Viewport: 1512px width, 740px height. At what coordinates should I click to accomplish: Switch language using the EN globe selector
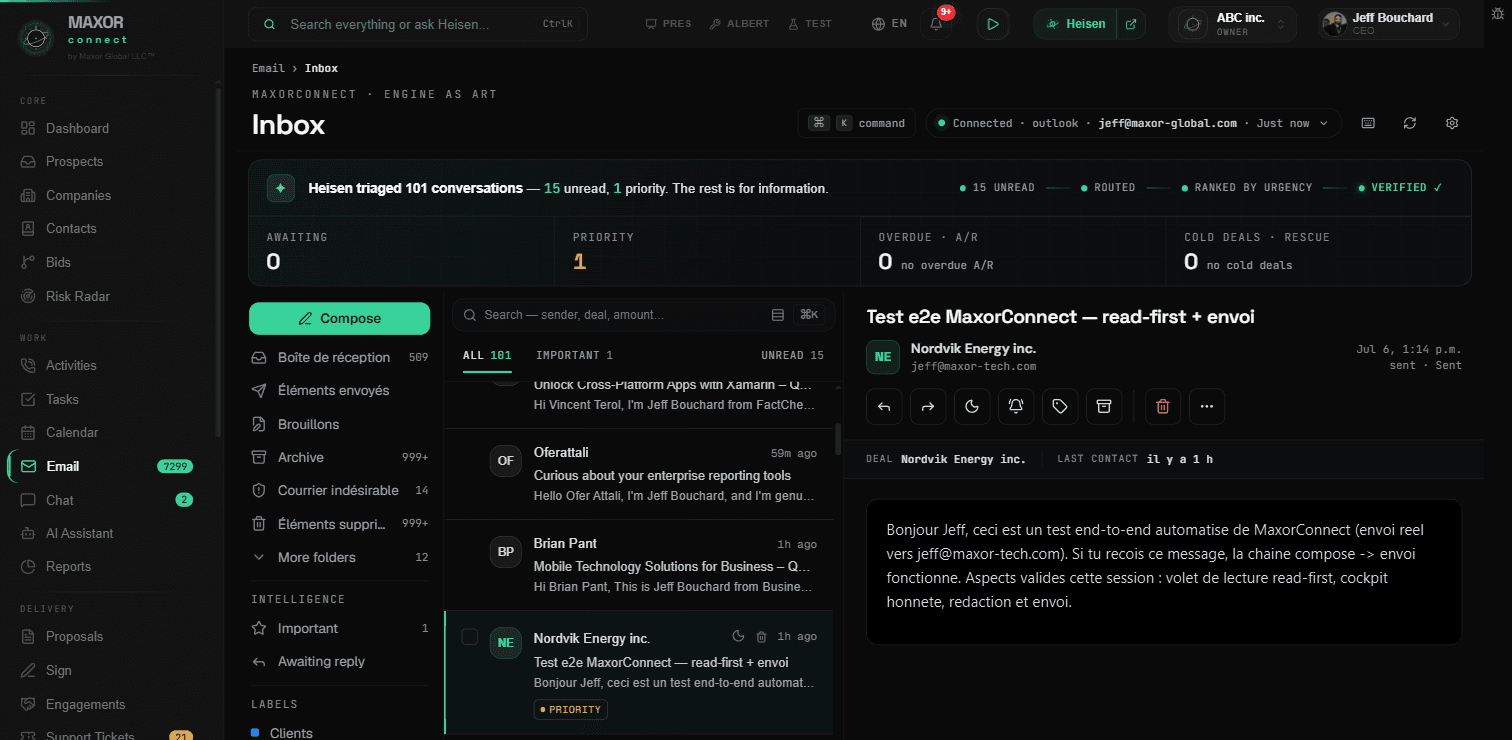889,24
